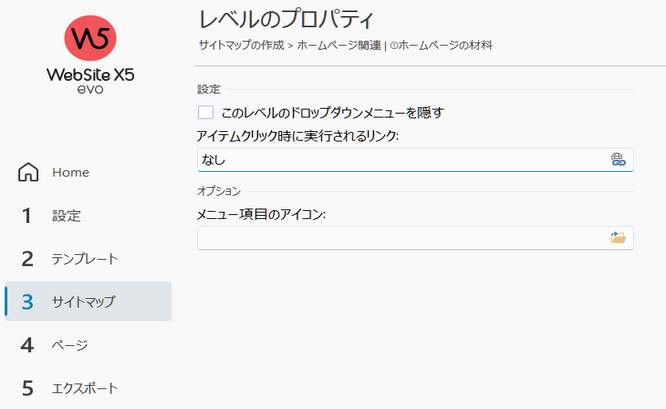This screenshot has width=666, height=409.
Task: Click the empty メニュー項目のアイコン field
Action: pos(415,238)
